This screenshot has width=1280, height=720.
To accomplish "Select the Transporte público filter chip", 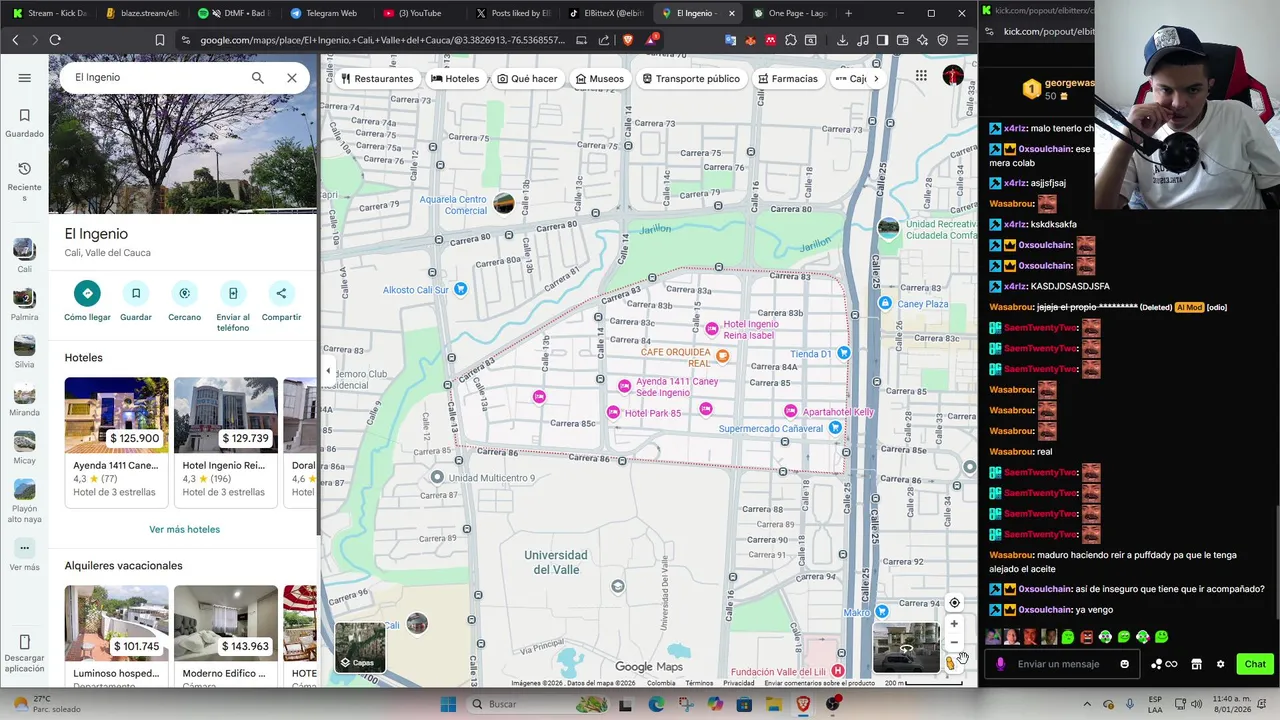I will pos(691,78).
